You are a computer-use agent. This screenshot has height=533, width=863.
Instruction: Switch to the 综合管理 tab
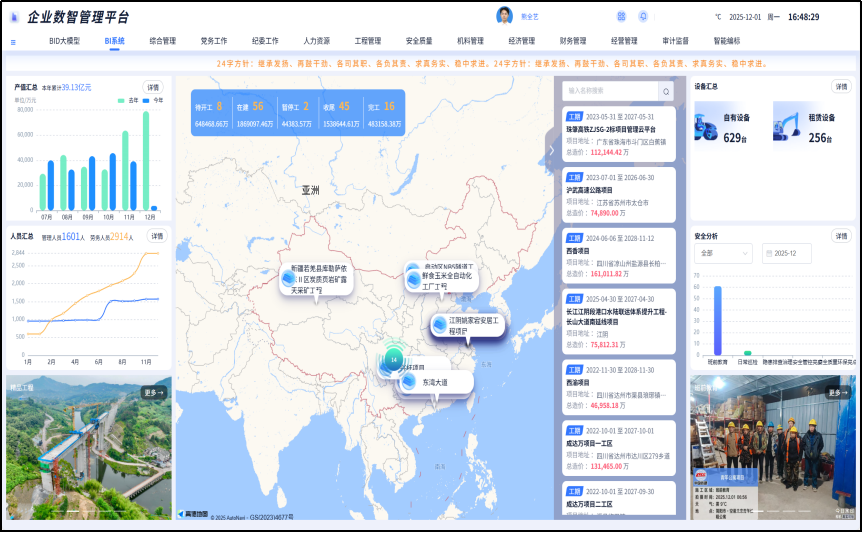coord(162,41)
